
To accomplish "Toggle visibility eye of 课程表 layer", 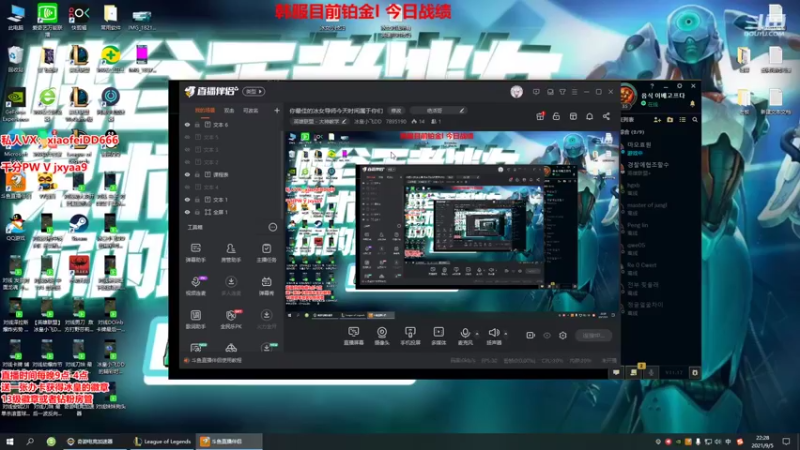I will (187, 174).
